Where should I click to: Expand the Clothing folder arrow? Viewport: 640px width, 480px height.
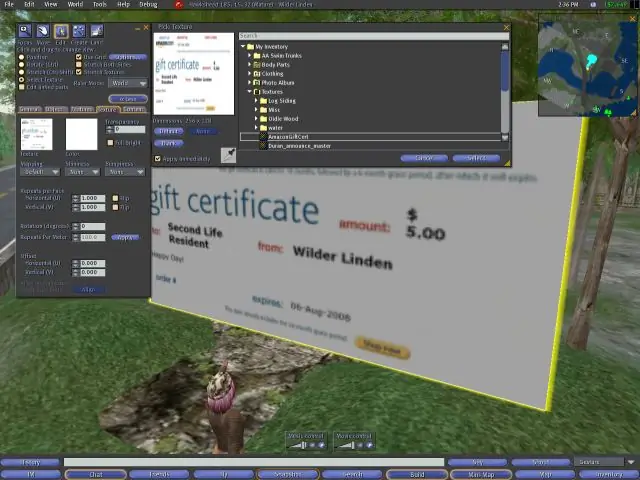[x=250, y=74]
